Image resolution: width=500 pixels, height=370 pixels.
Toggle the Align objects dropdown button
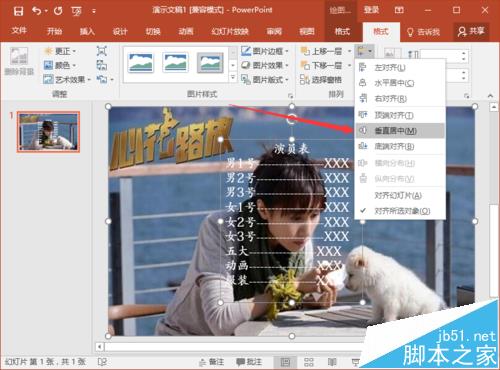pos(364,51)
